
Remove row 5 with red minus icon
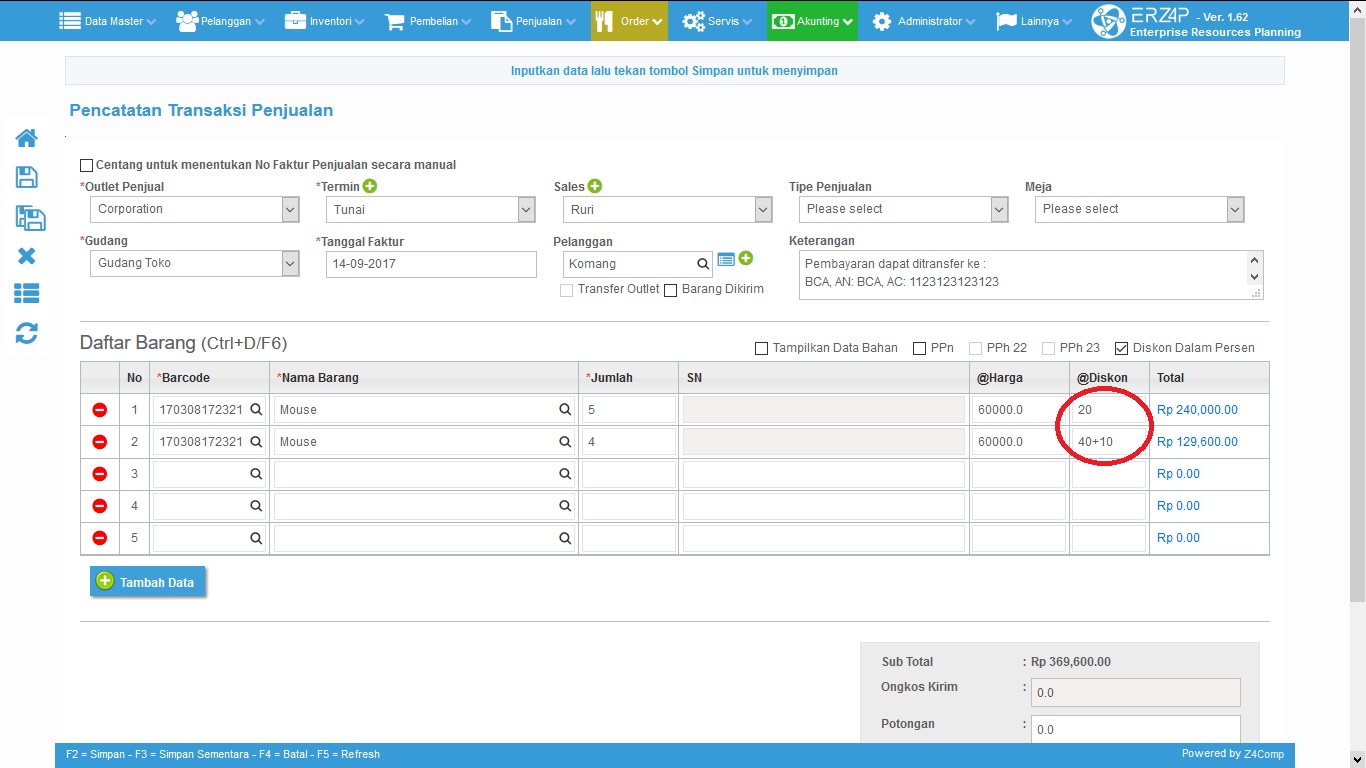99,538
